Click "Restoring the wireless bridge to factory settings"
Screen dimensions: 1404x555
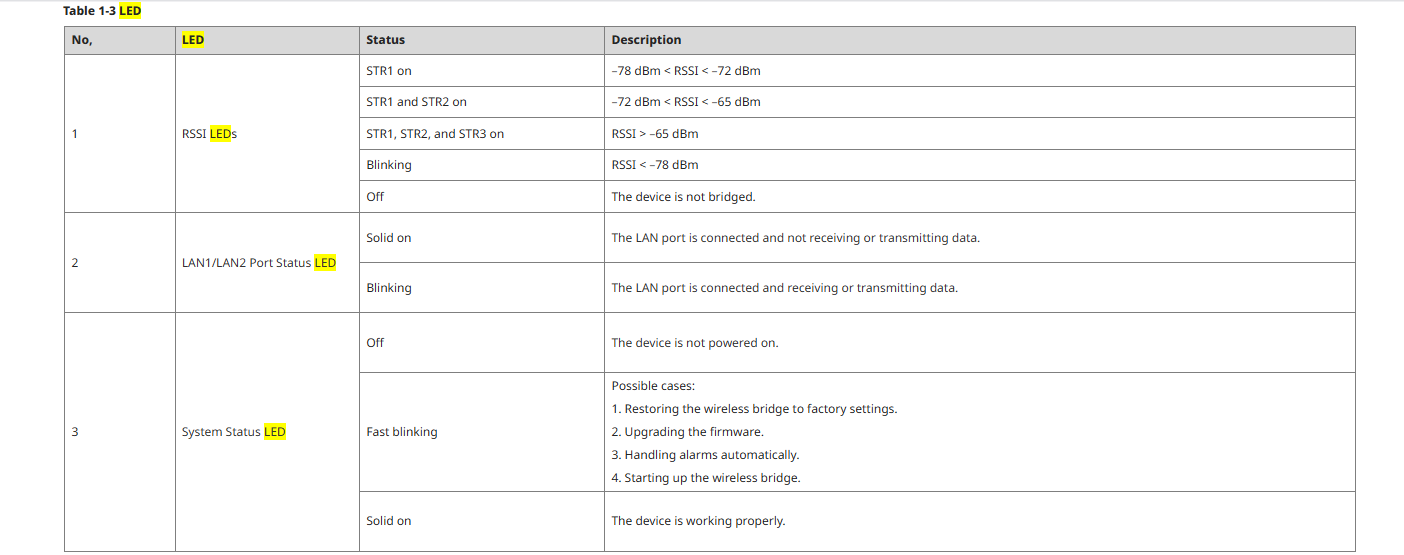[760, 409]
